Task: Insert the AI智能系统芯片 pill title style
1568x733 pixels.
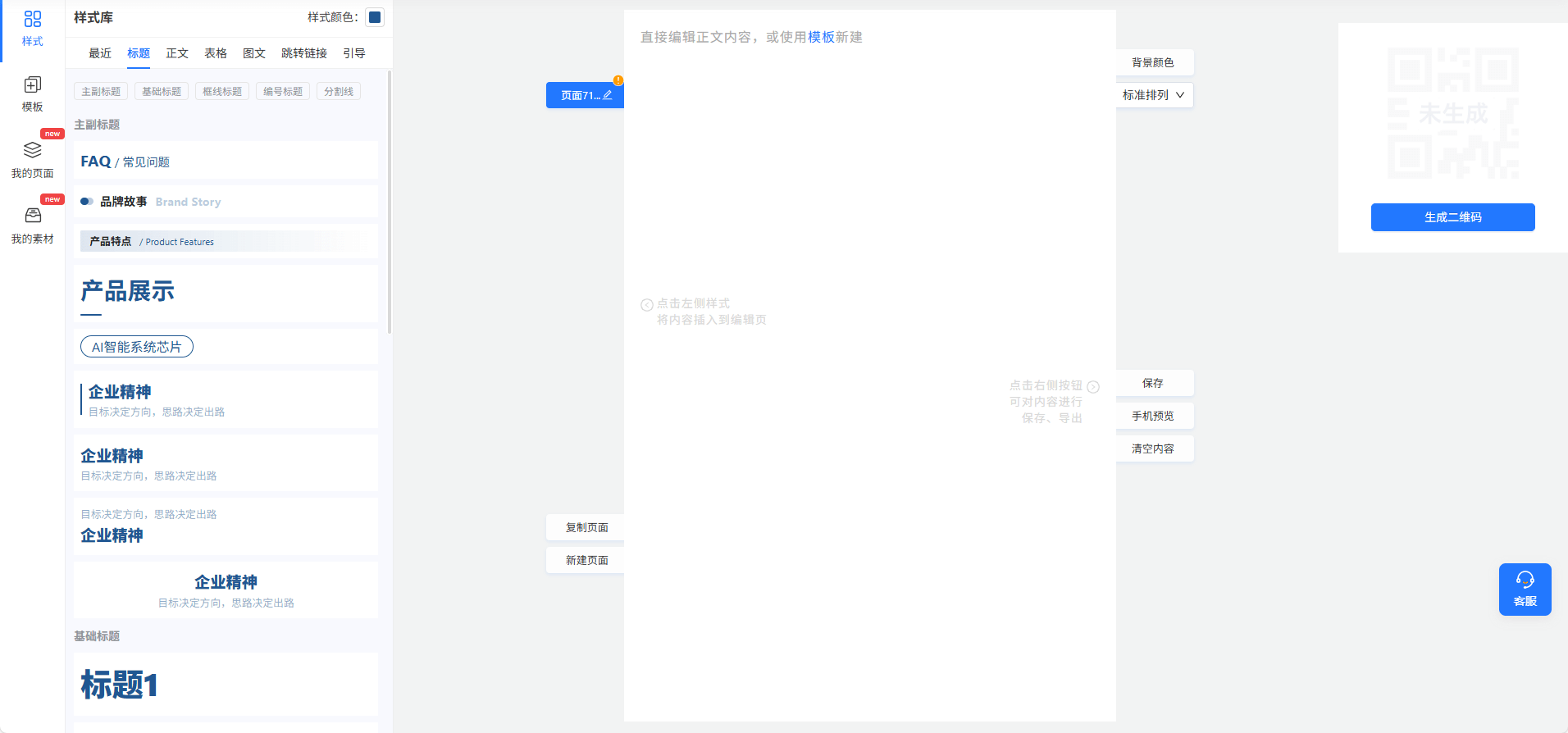Action: coord(137,347)
